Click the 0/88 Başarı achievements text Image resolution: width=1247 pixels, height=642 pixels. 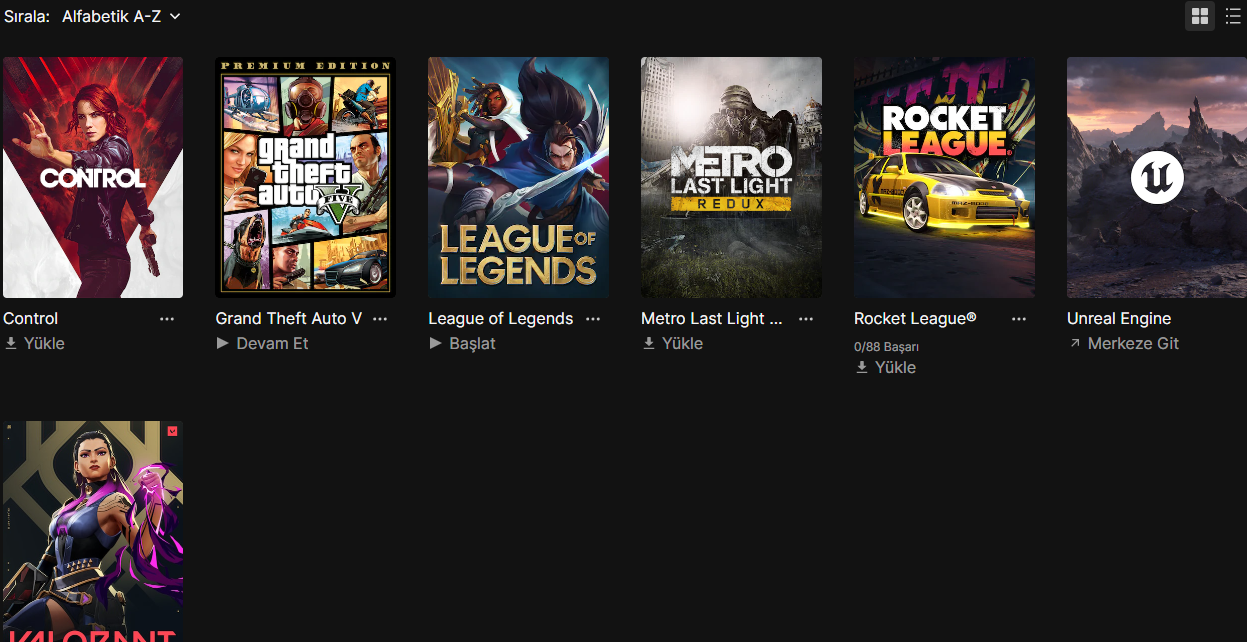886,347
